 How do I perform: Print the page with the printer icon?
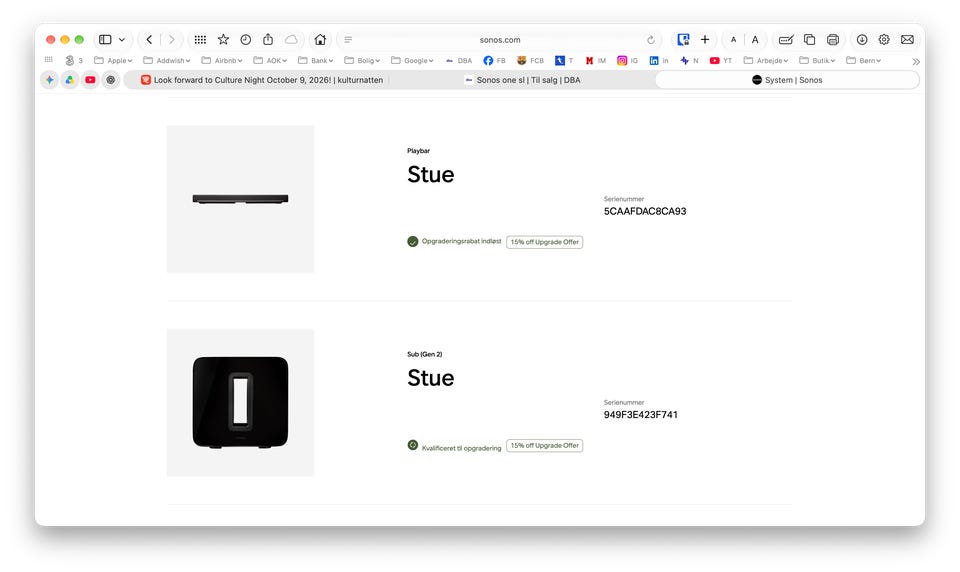tap(833, 40)
